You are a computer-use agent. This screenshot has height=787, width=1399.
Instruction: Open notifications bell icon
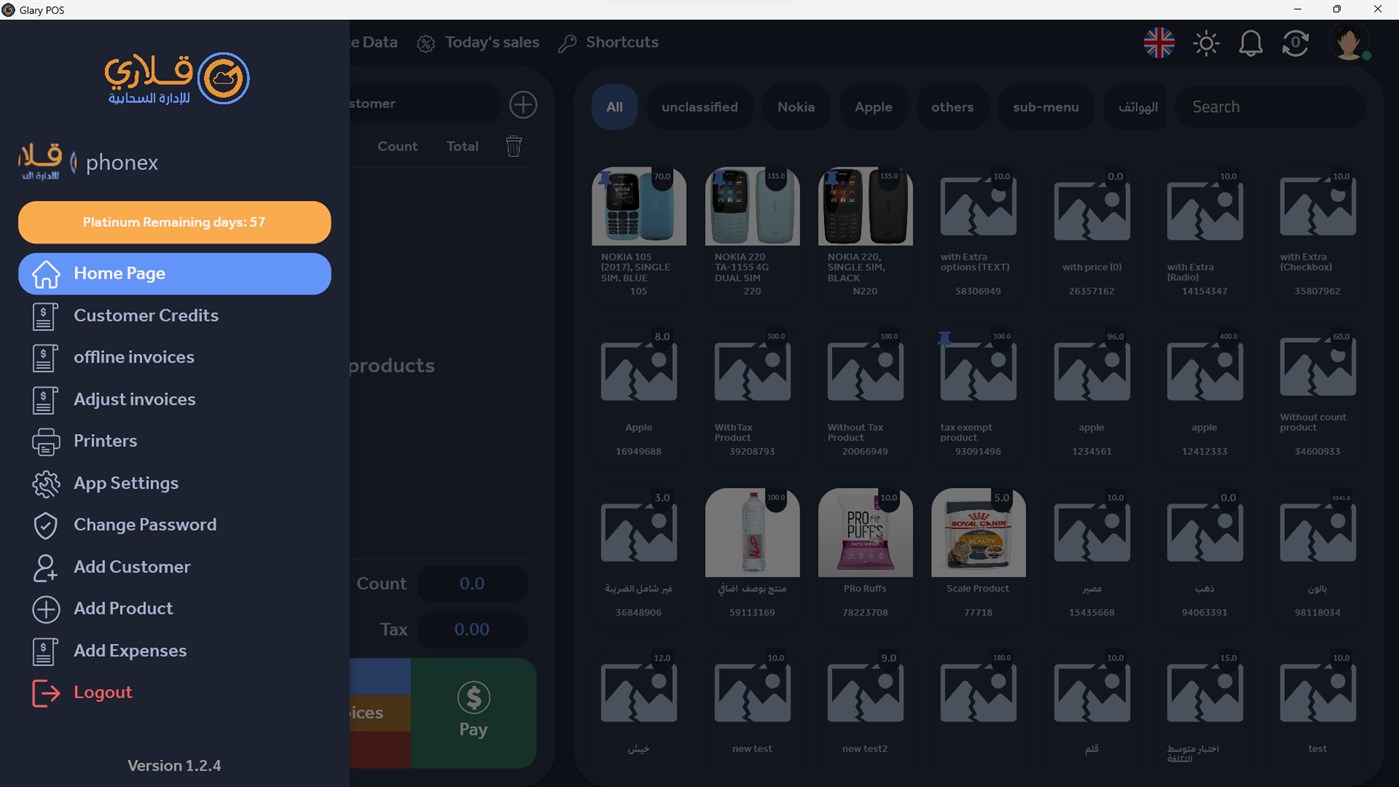point(1250,43)
